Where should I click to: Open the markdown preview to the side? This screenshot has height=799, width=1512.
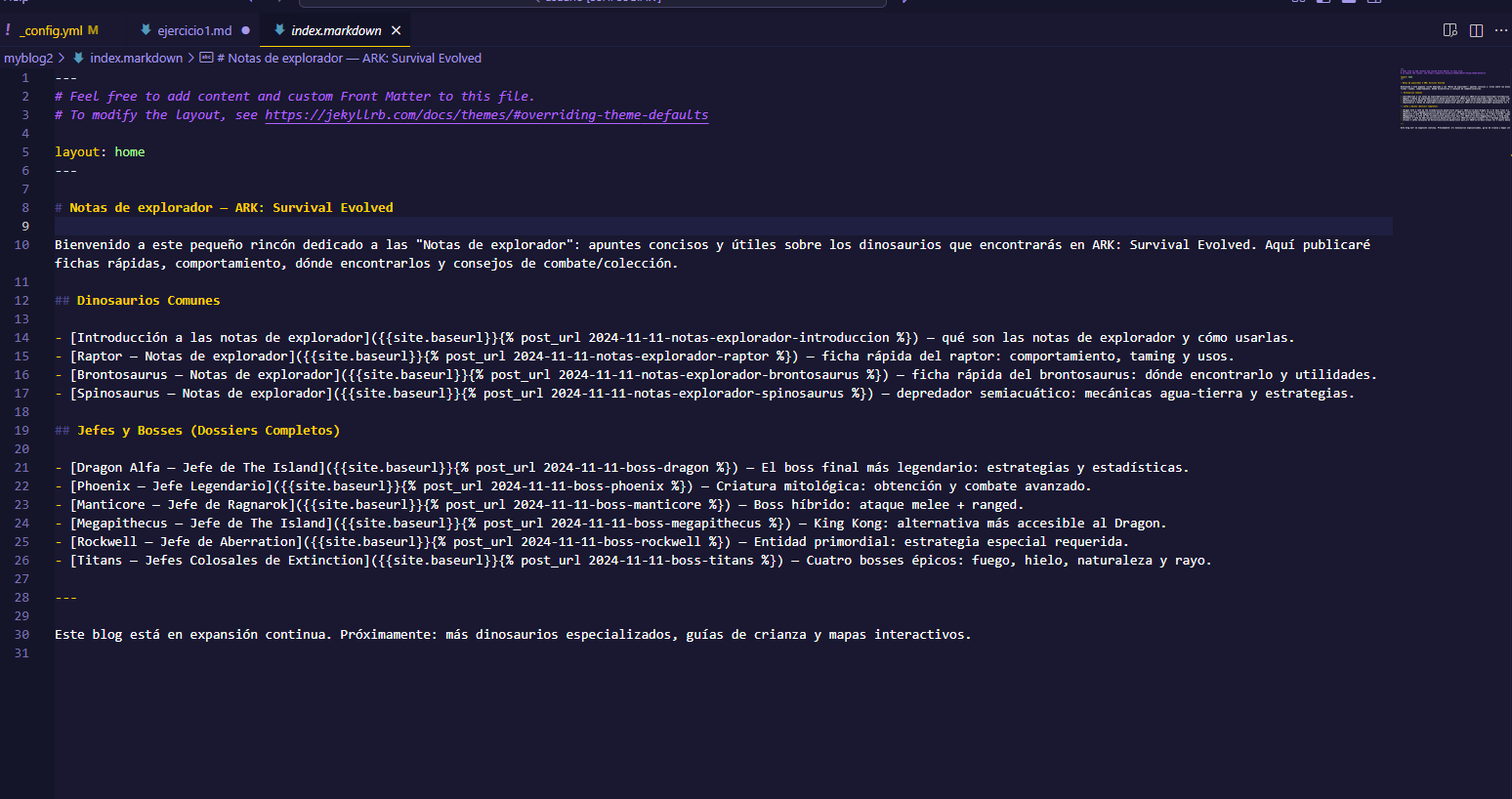[1450, 30]
